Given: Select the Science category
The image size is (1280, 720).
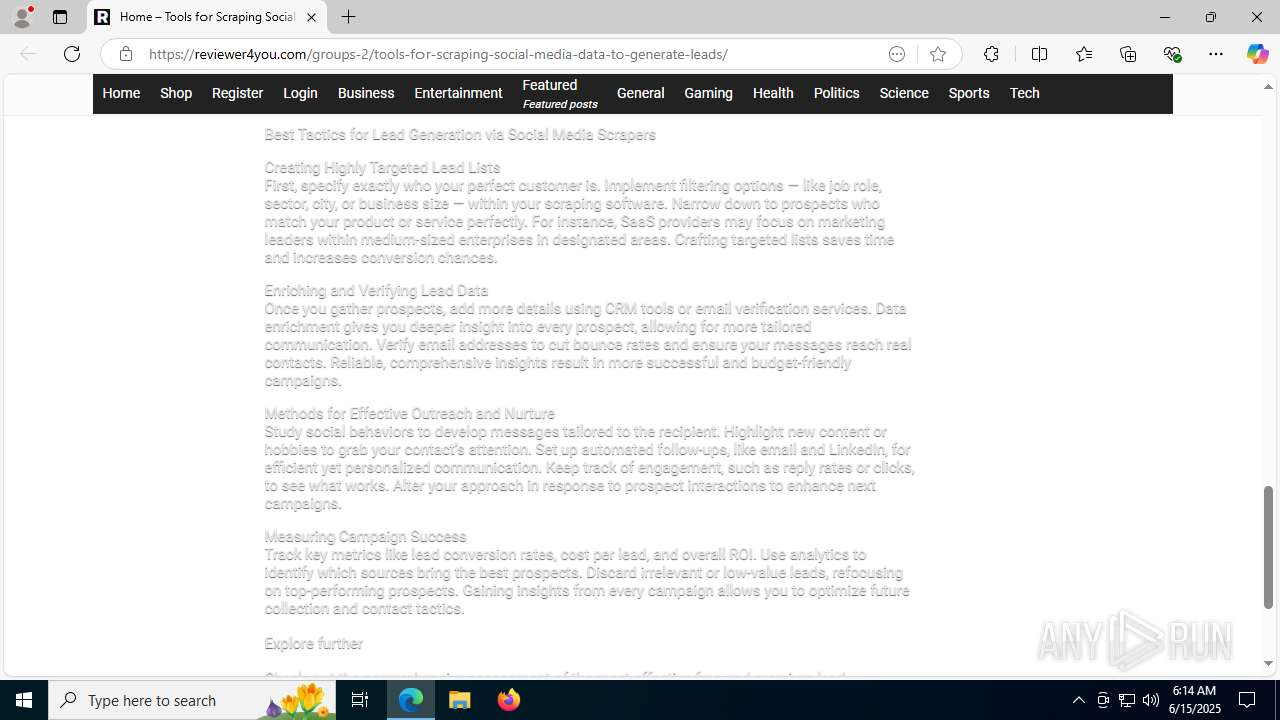Looking at the screenshot, I should (904, 93).
